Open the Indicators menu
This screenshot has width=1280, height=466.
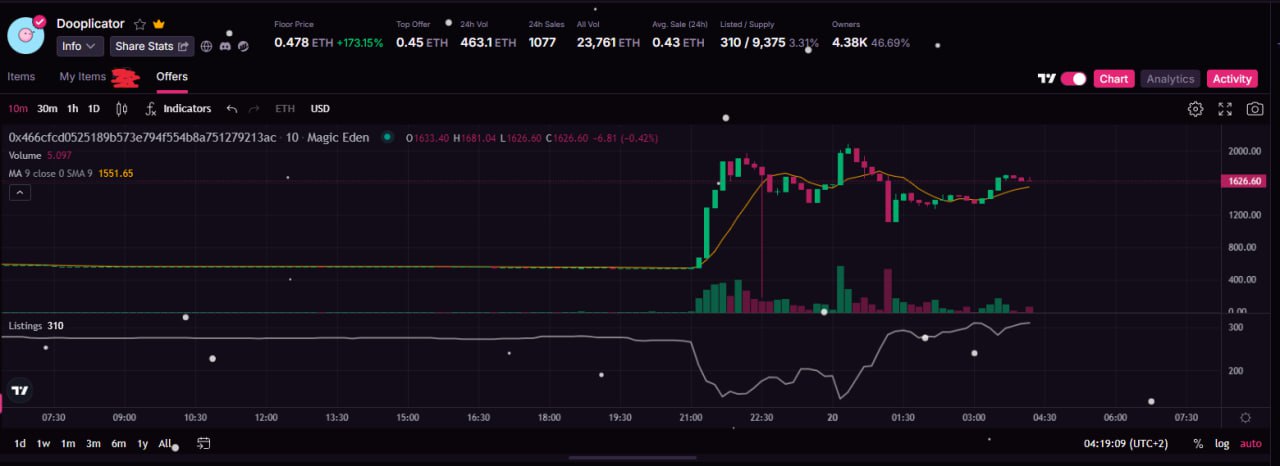coord(179,109)
